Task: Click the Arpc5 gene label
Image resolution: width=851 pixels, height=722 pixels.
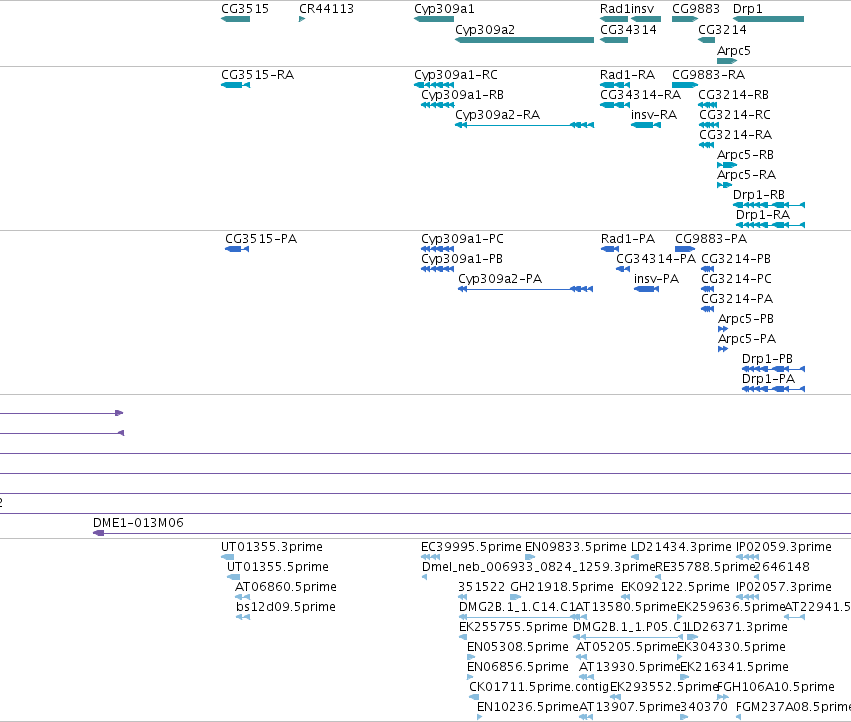Action: coord(733,50)
